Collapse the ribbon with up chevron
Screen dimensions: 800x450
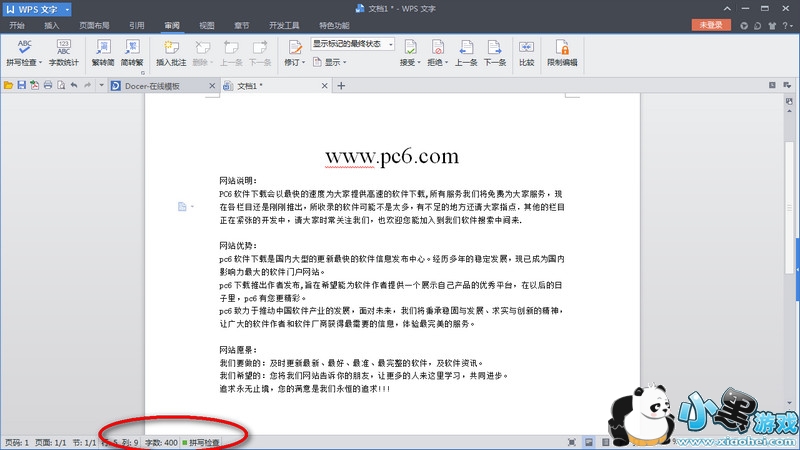tap(727, 9)
